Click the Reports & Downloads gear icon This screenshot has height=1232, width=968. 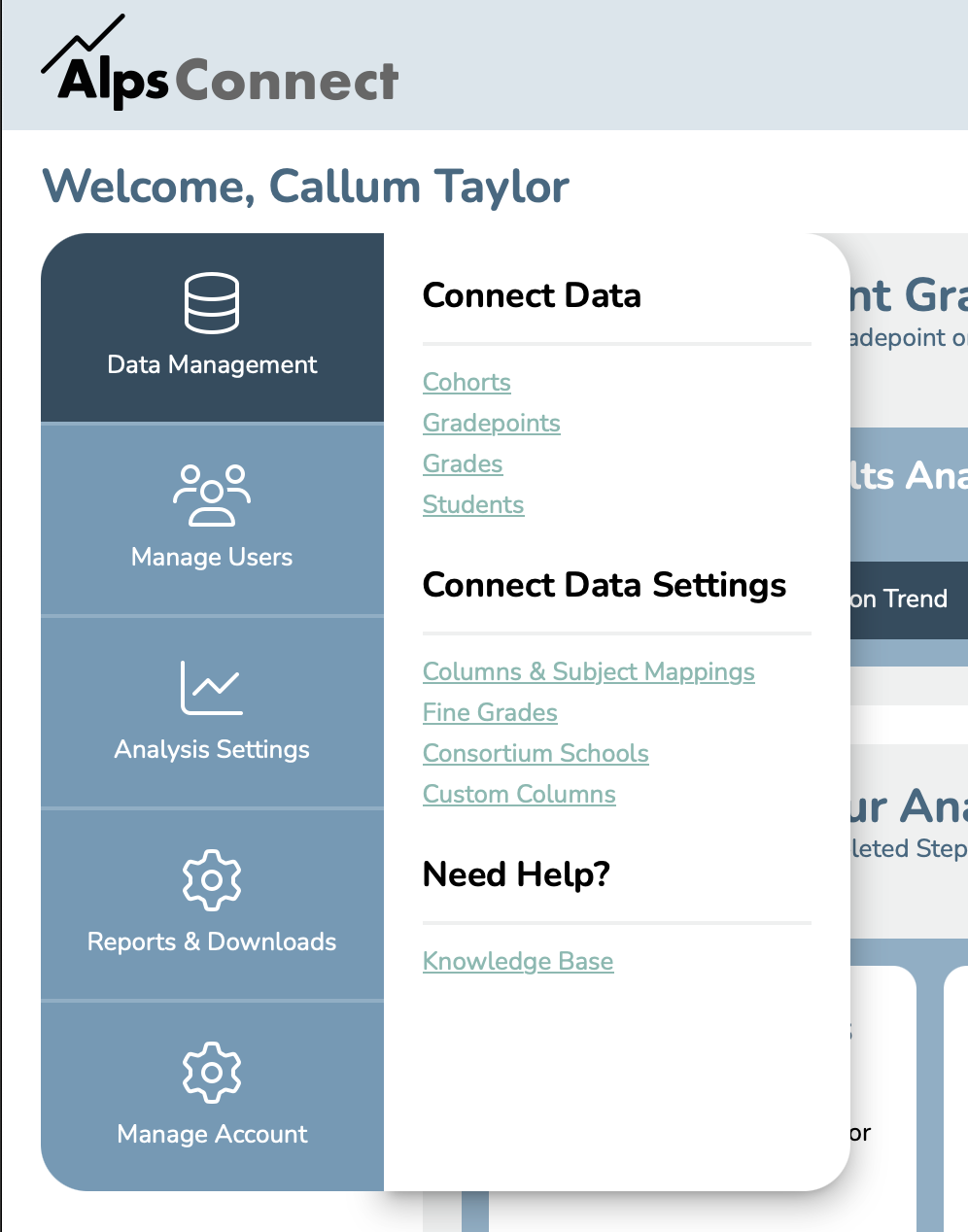pyautogui.click(x=212, y=880)
